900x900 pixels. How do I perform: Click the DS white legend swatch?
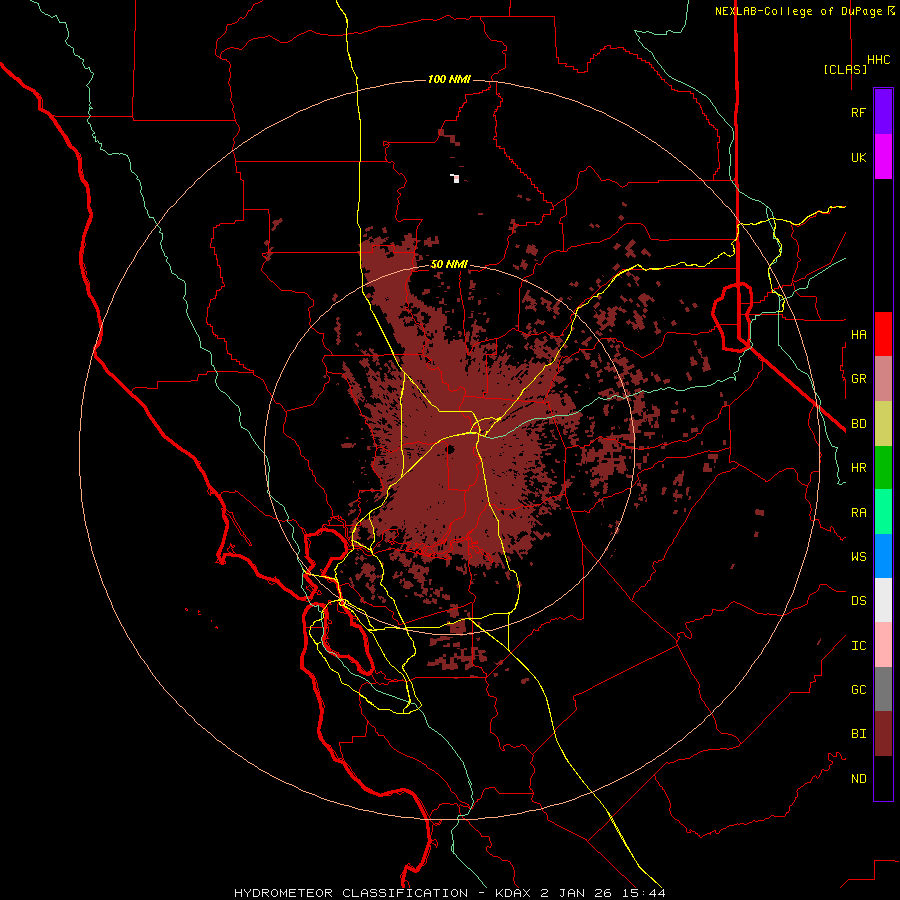pos(883,600)
